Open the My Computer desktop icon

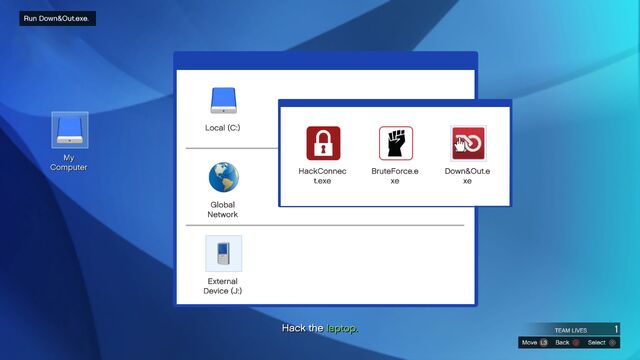click(x=70, y=130)
